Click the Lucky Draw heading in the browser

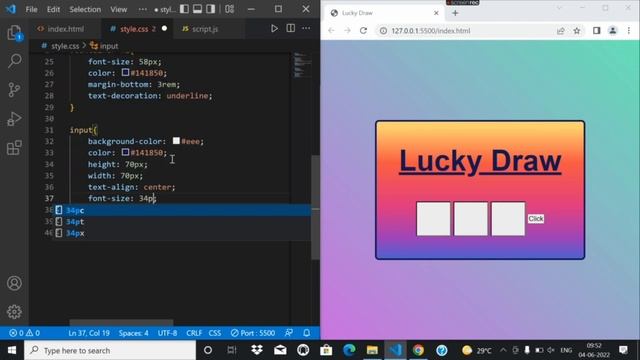480,161
